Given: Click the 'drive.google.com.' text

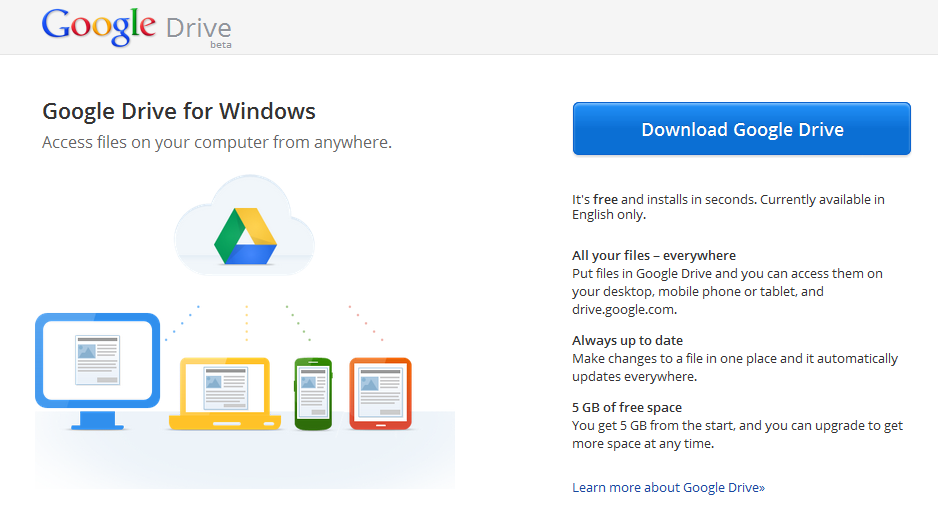Looking at the screenshot, I should (625, 309).
